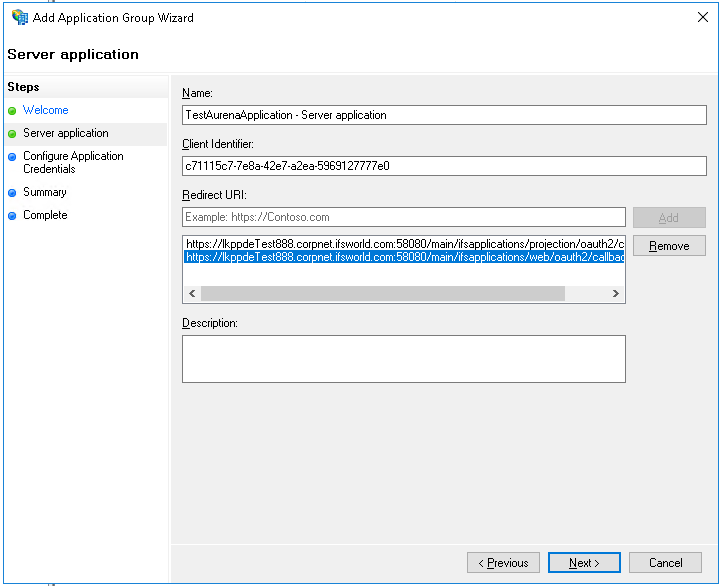Viewport: 722px width, 586px height.
Task: Click the blue bullet beside Summary
Action: point(12,193)
